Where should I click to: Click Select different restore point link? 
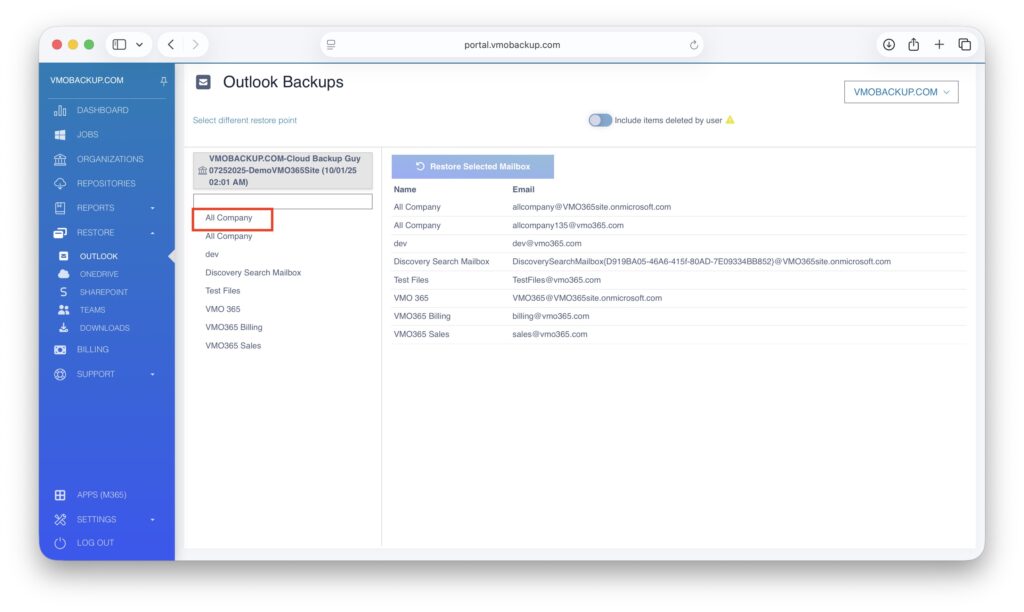coord(244,121)
